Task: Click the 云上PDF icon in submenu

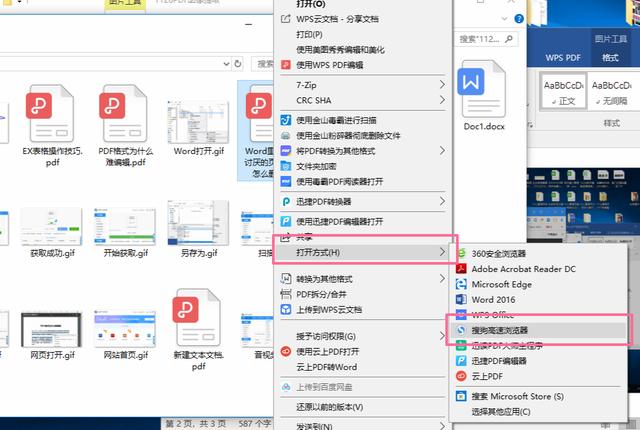Action: point(461,376)
